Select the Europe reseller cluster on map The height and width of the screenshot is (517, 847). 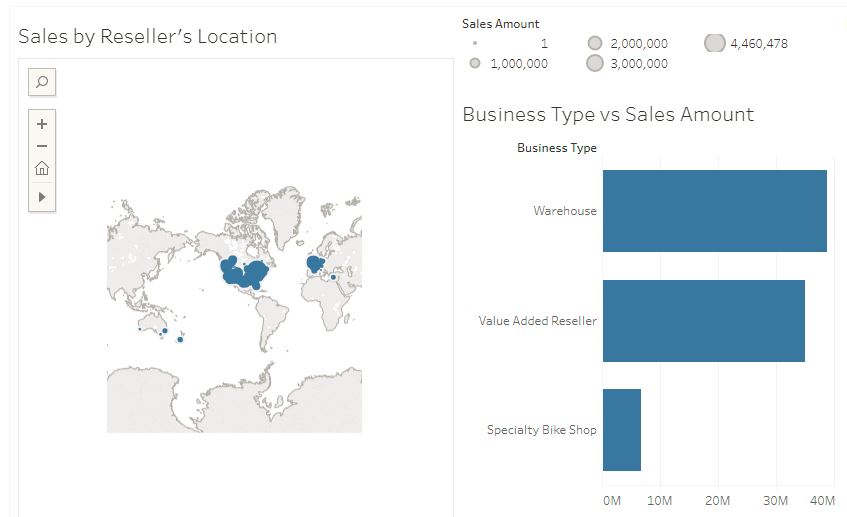(x=315, y=264)
